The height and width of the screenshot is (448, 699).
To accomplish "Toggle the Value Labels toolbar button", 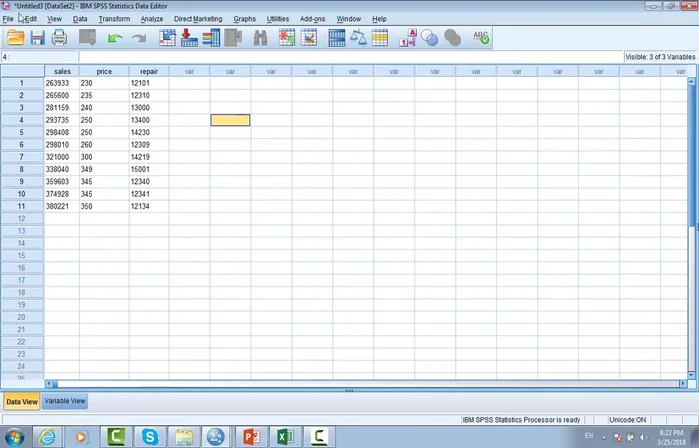I will (408, 38).
